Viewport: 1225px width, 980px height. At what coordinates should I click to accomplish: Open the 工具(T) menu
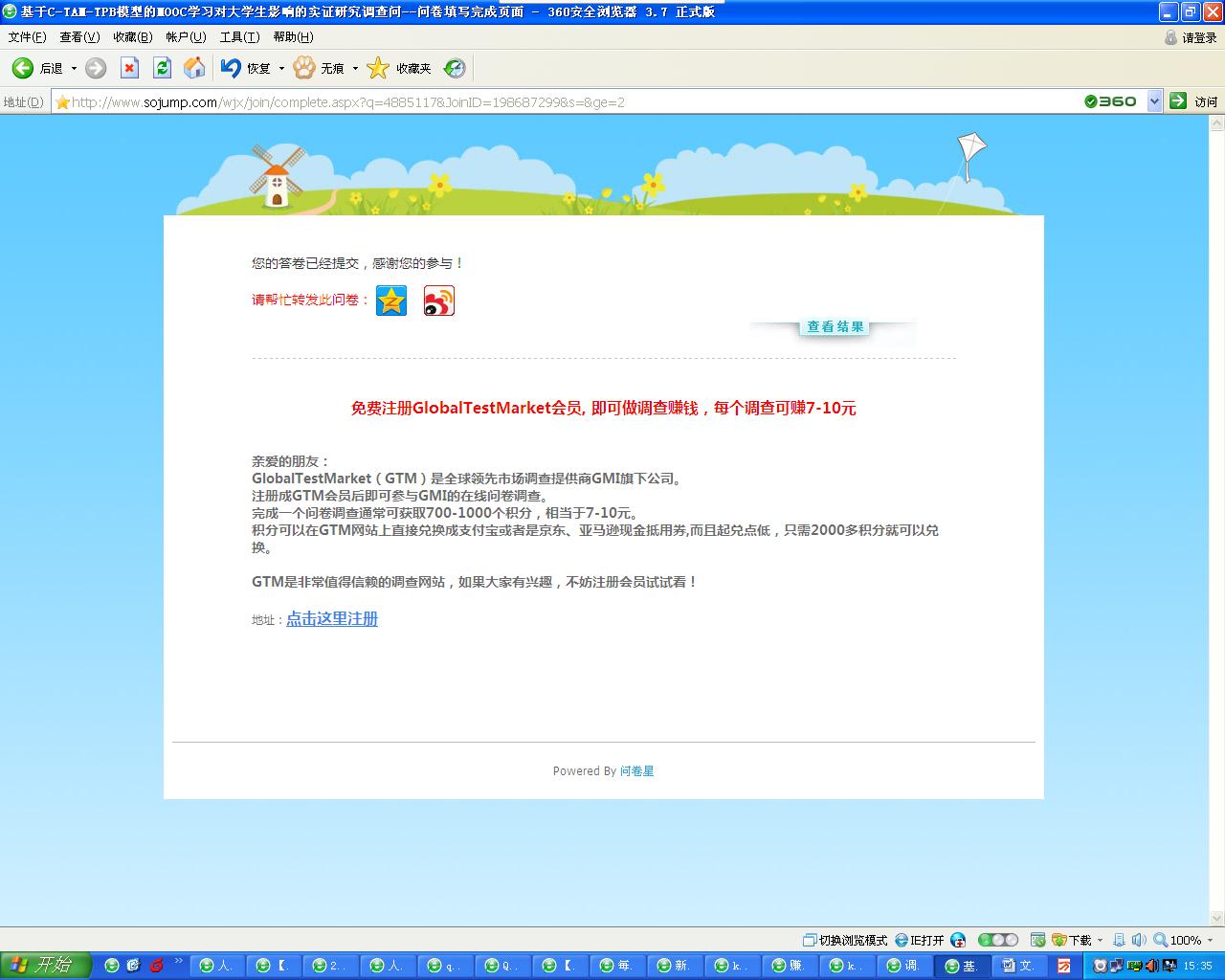[239, 37]
